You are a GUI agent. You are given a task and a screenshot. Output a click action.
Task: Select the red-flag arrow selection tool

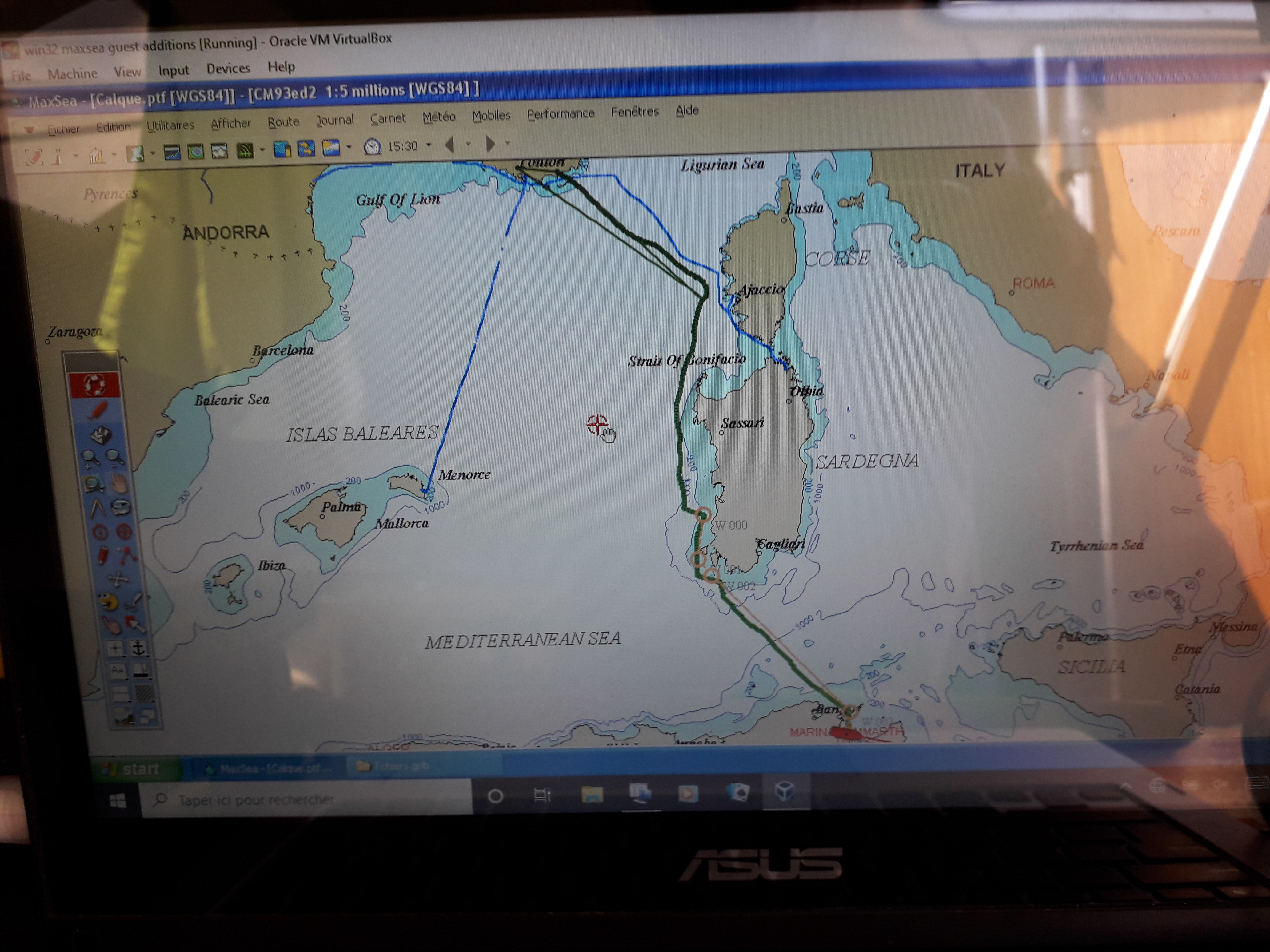[135, 624]
